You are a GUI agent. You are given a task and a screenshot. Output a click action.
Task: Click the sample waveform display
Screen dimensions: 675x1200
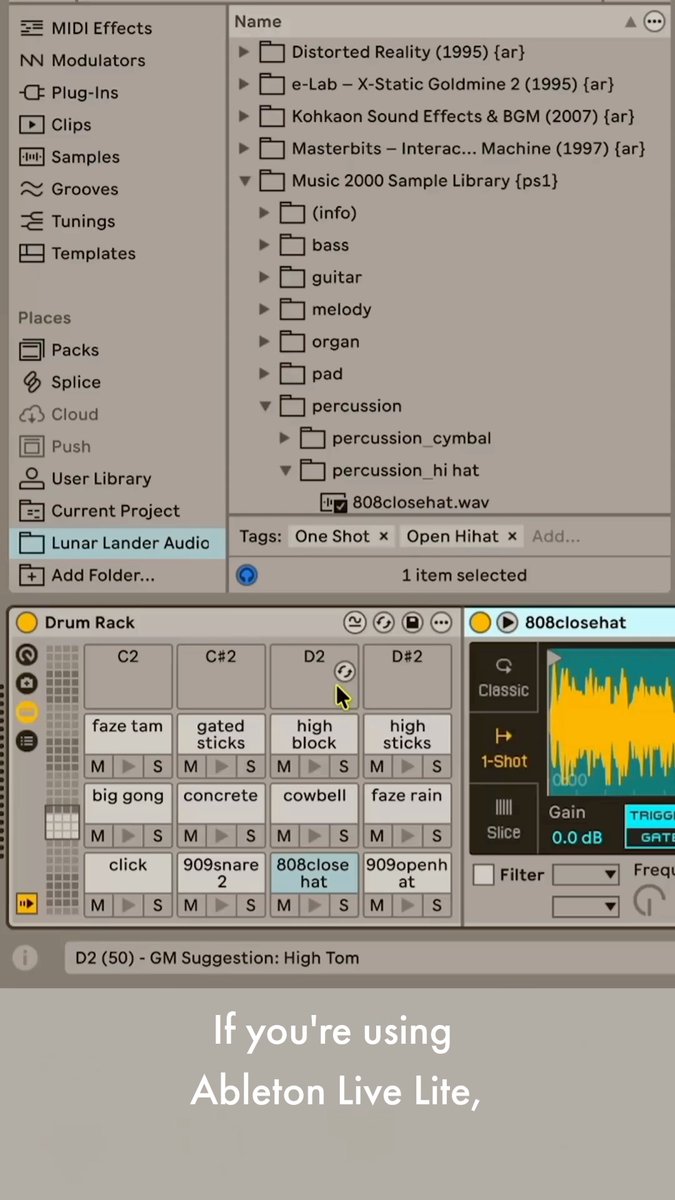pyautogui.click(x=611, y=720)
